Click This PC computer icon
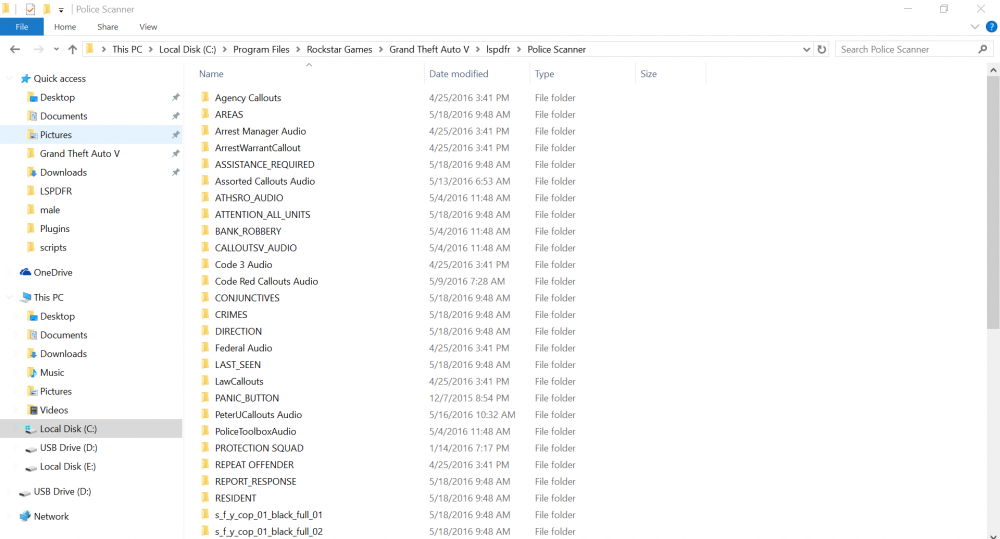This screenshot has height=539, width=1000. click(x=26, y=297)
